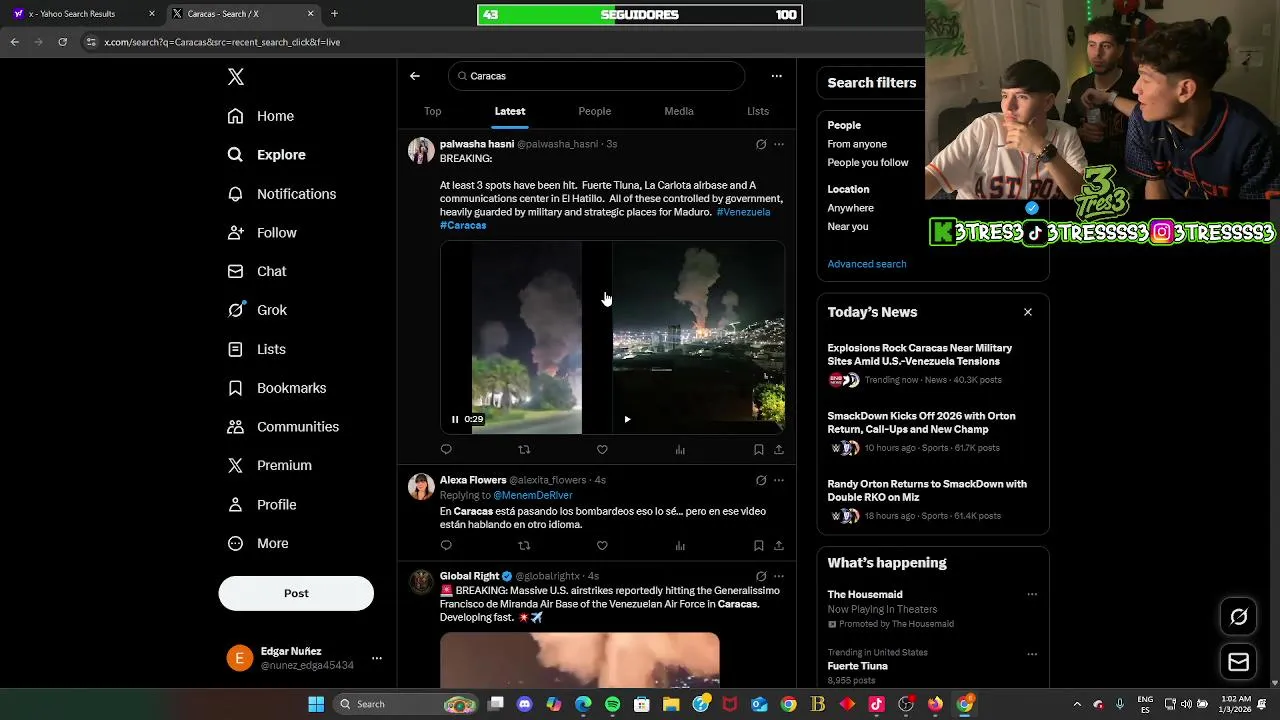Reply to palwasha hasni post

[446, 450]
